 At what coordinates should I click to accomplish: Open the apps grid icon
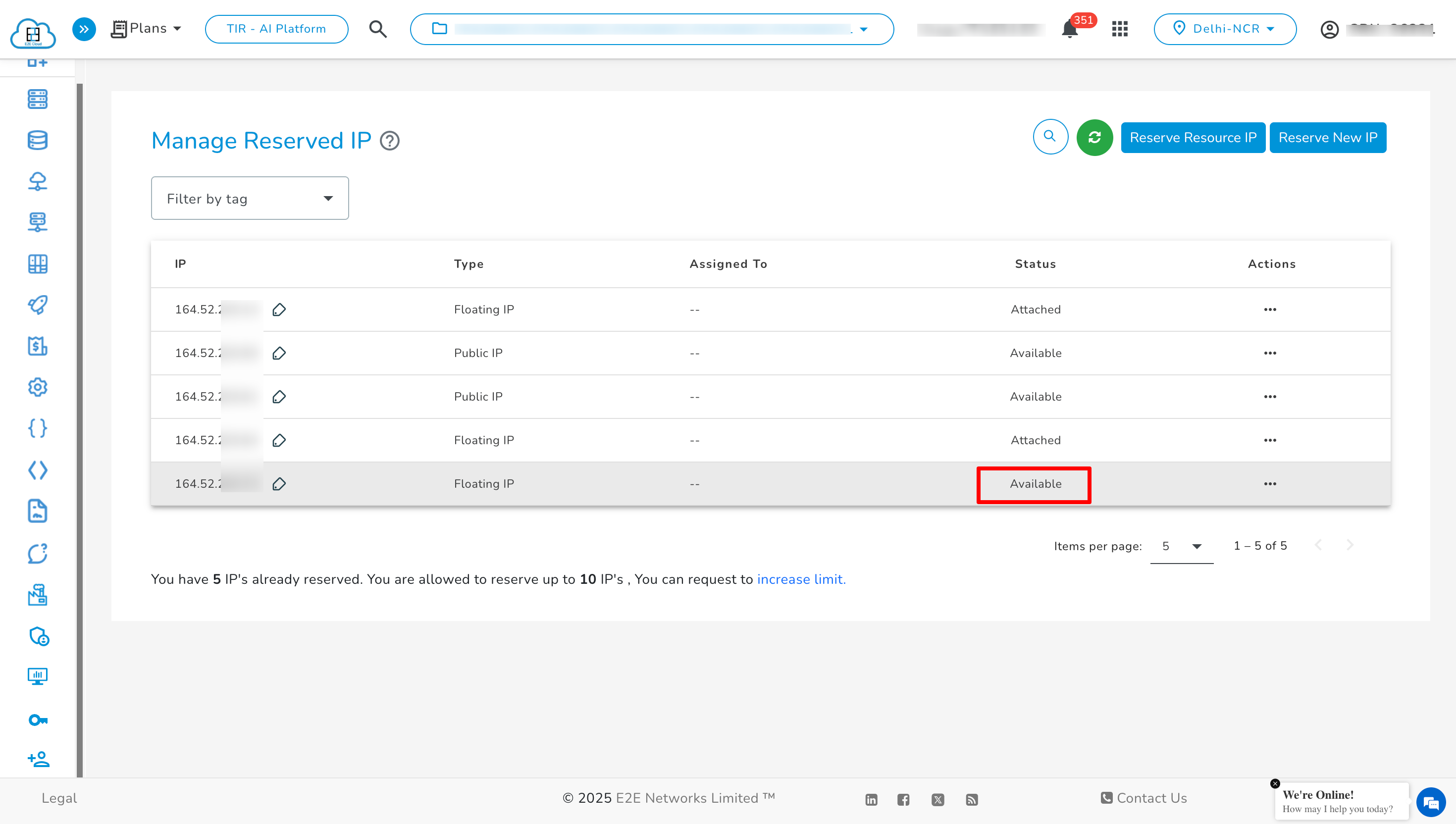pyautogui.click(x=1119, y=29)
